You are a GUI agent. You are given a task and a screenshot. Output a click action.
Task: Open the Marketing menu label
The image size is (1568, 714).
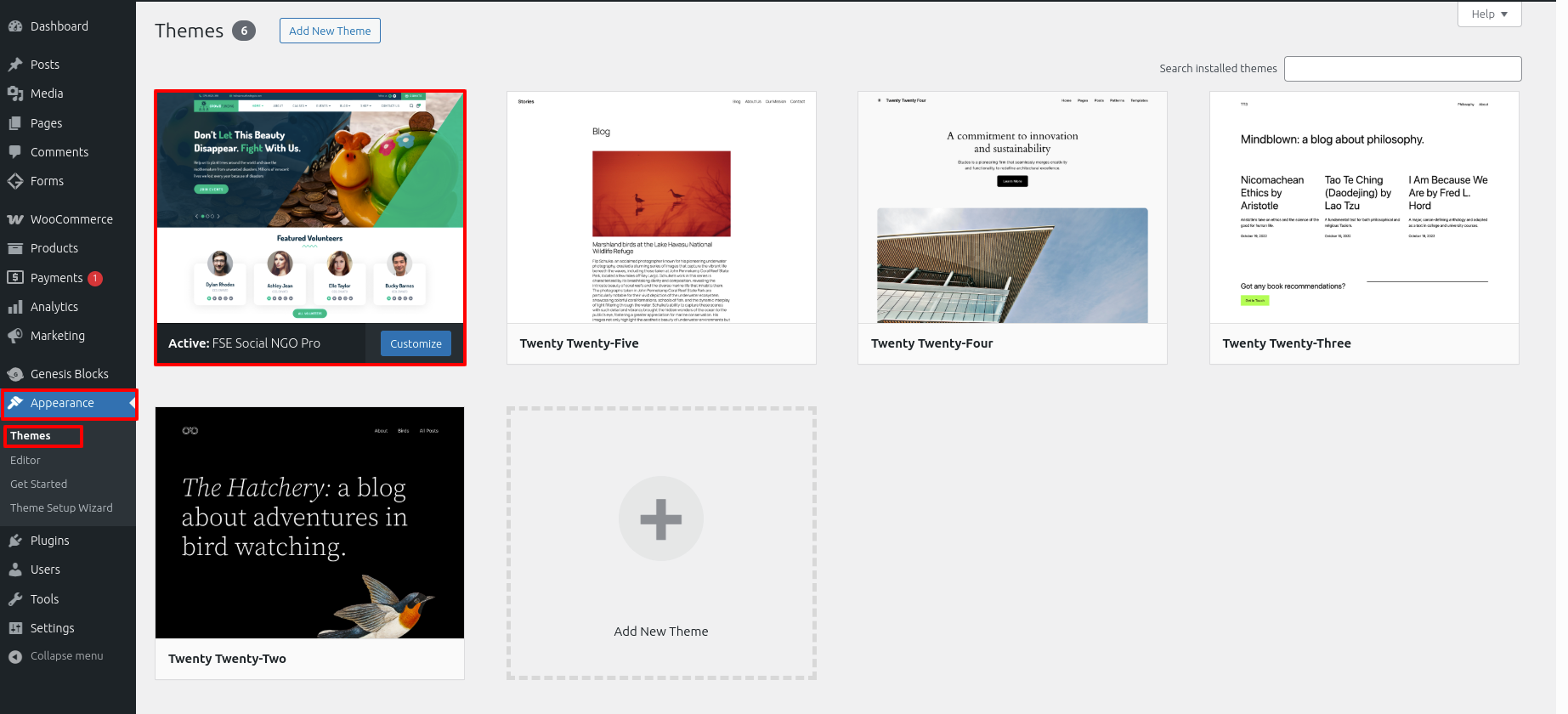click(x=58, y=336)
